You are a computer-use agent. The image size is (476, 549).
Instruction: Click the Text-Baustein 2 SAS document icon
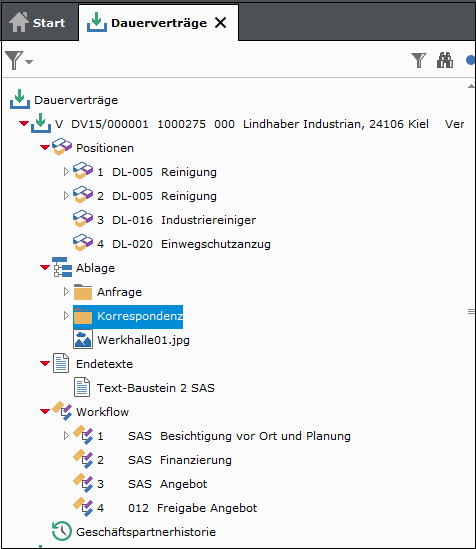82,387
